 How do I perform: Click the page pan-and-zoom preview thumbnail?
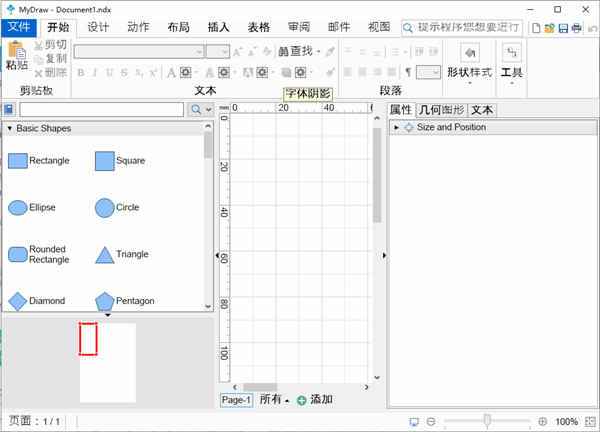[108, 363]
